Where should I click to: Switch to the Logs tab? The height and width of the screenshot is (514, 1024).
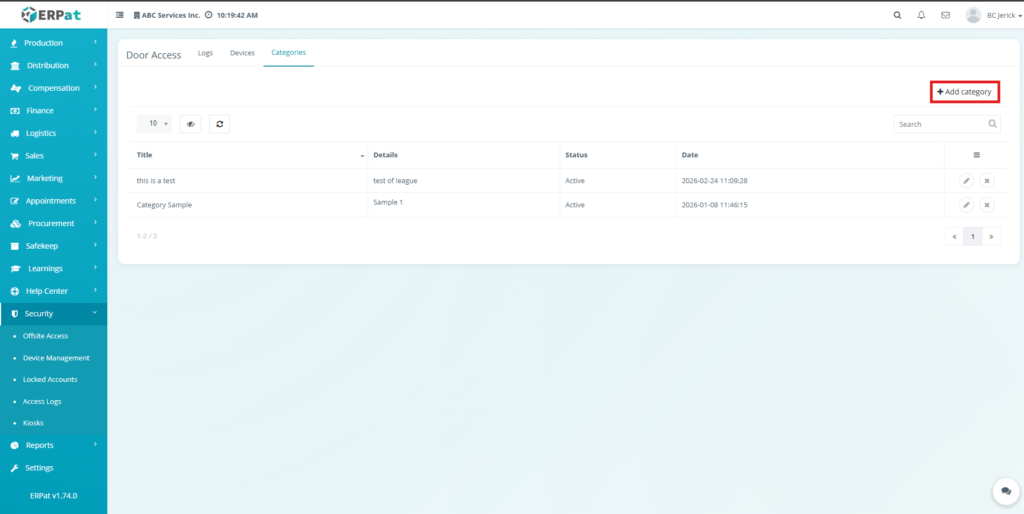[x=205, y=53]
